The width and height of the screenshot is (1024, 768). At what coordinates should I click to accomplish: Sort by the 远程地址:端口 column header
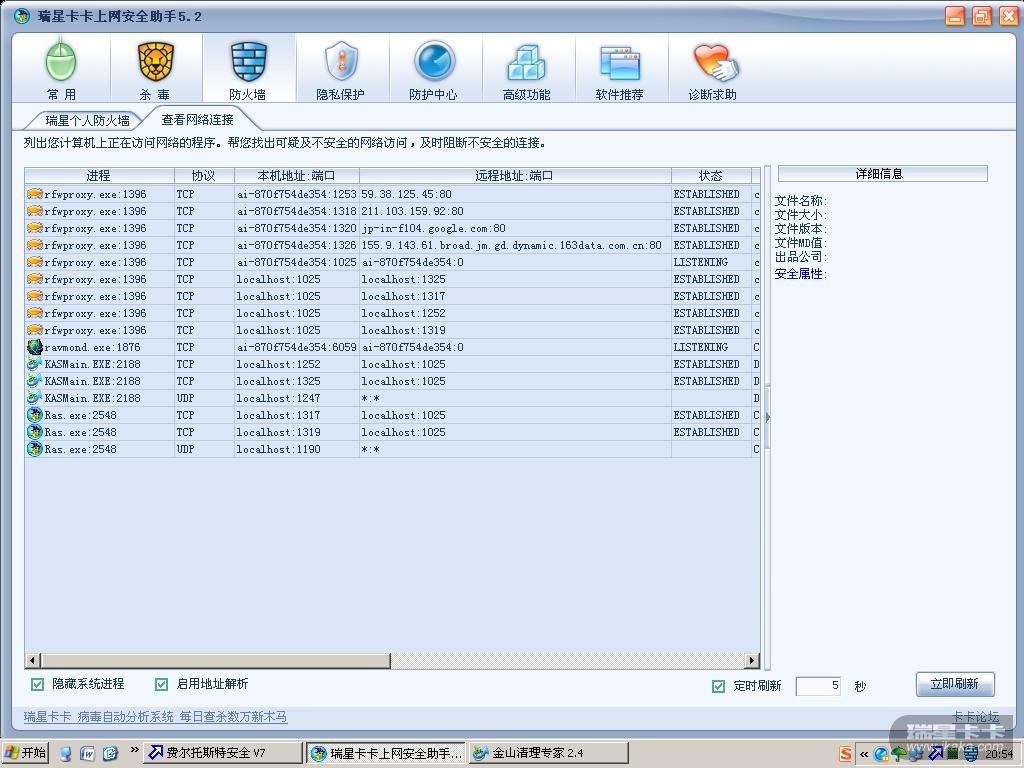coord(515,176)
